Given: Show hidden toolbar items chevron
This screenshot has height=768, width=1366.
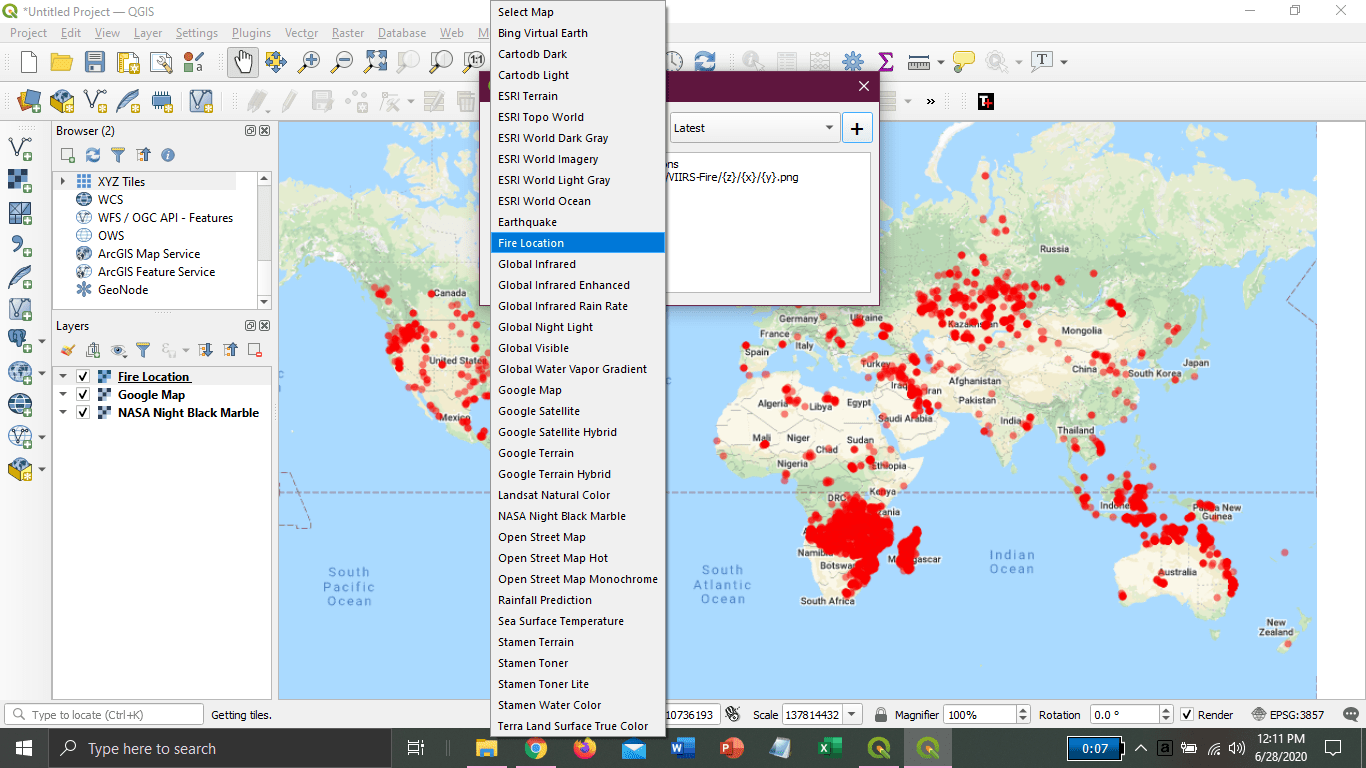Looking at the screenshot, I should pyautogui.click(x=931, y=101).
